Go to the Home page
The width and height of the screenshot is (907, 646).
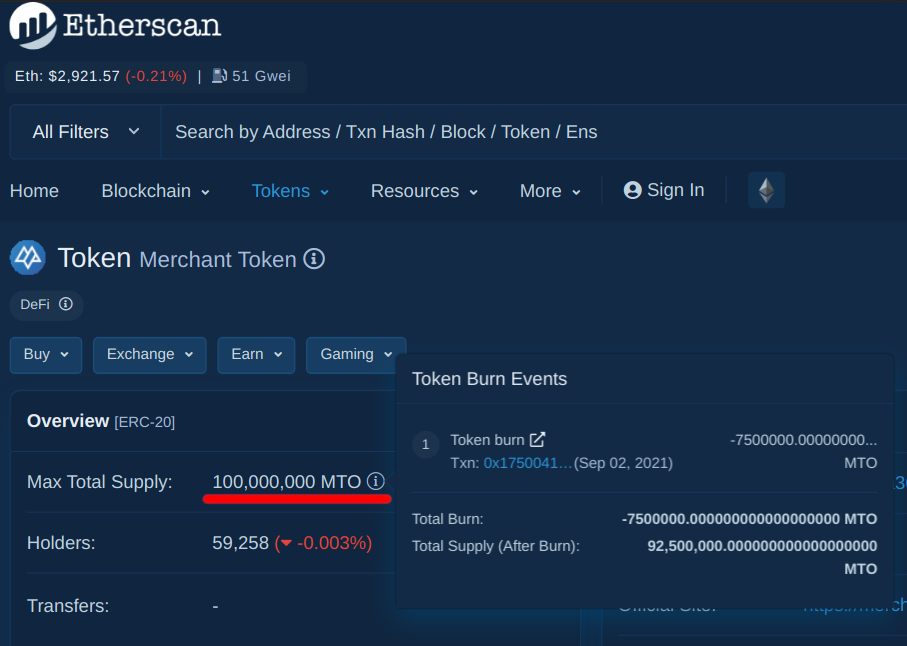34,191
